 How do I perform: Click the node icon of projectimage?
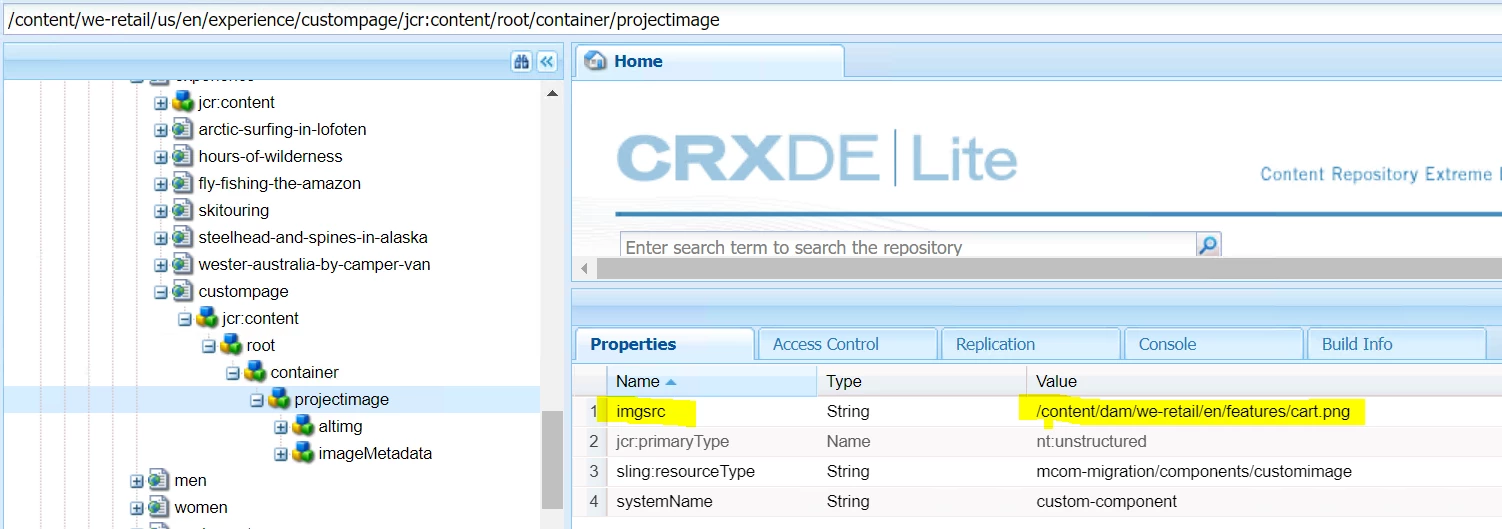pos(279,399)
